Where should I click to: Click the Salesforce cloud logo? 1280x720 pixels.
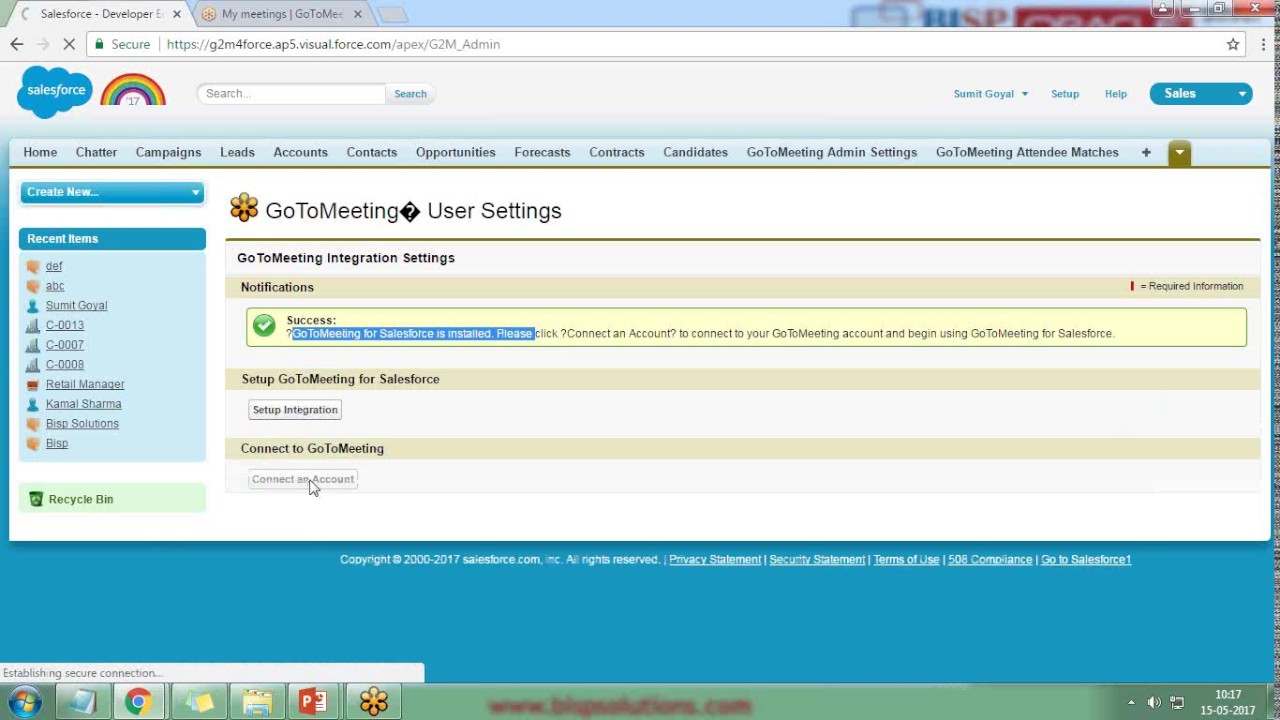pos(54,91)
